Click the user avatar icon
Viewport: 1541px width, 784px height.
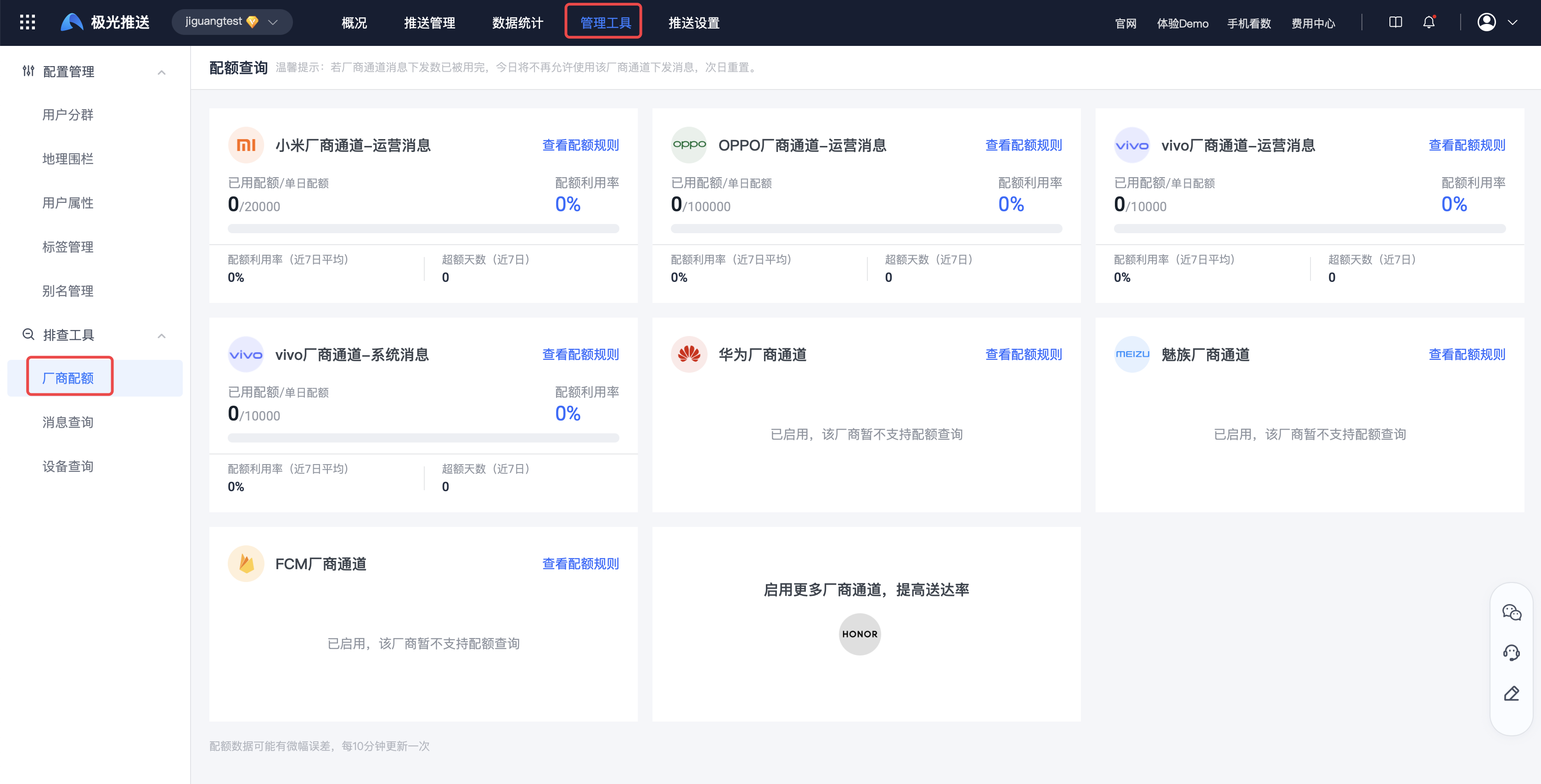1486,22
